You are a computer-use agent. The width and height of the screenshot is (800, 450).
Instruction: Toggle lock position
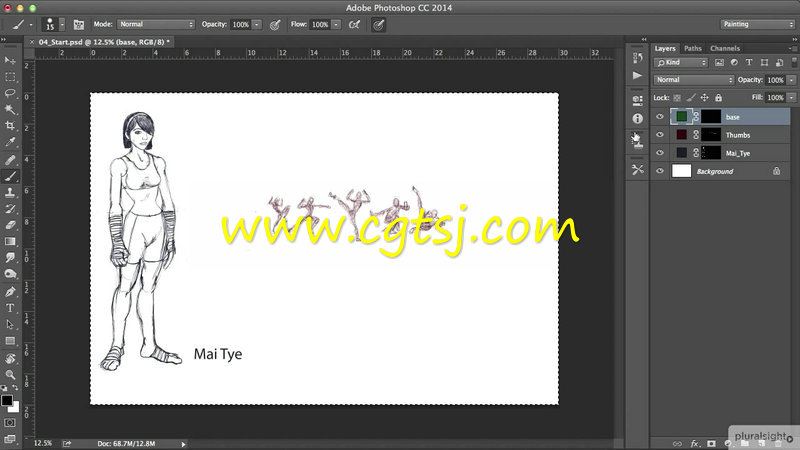[705, 97]
